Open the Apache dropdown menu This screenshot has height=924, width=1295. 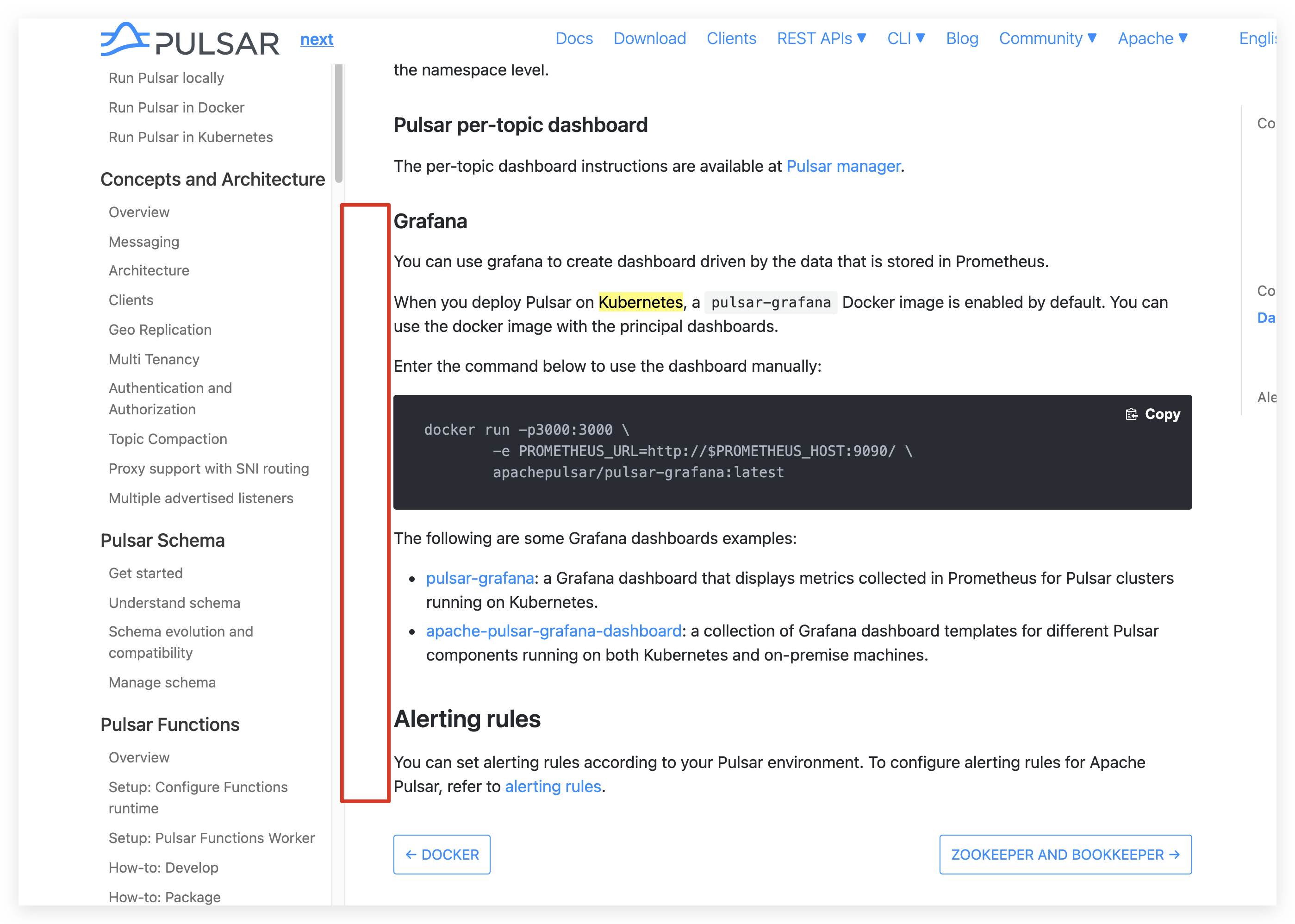[1152, 38]
